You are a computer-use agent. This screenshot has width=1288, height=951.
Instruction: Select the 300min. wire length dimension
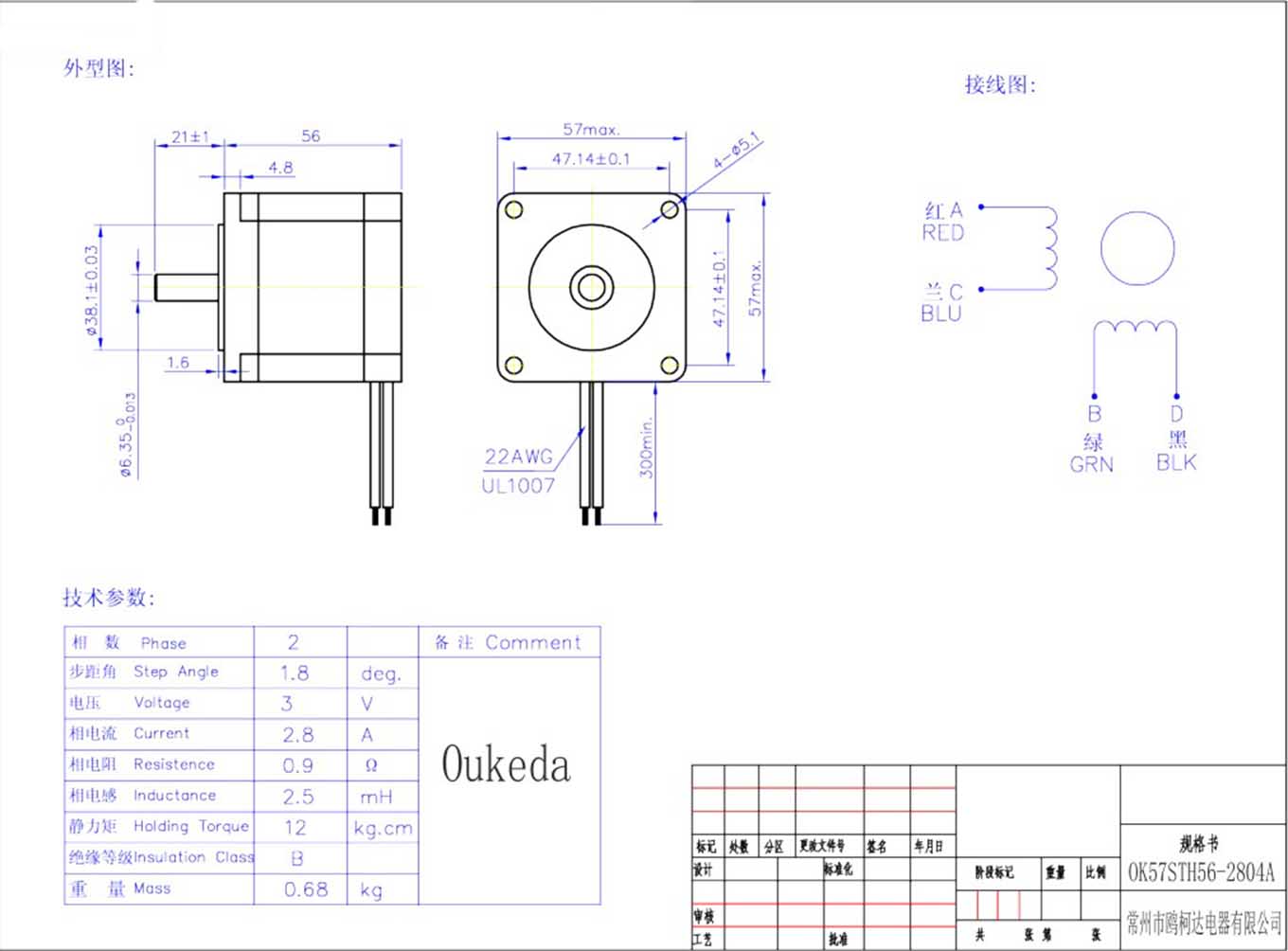[646, 447]
